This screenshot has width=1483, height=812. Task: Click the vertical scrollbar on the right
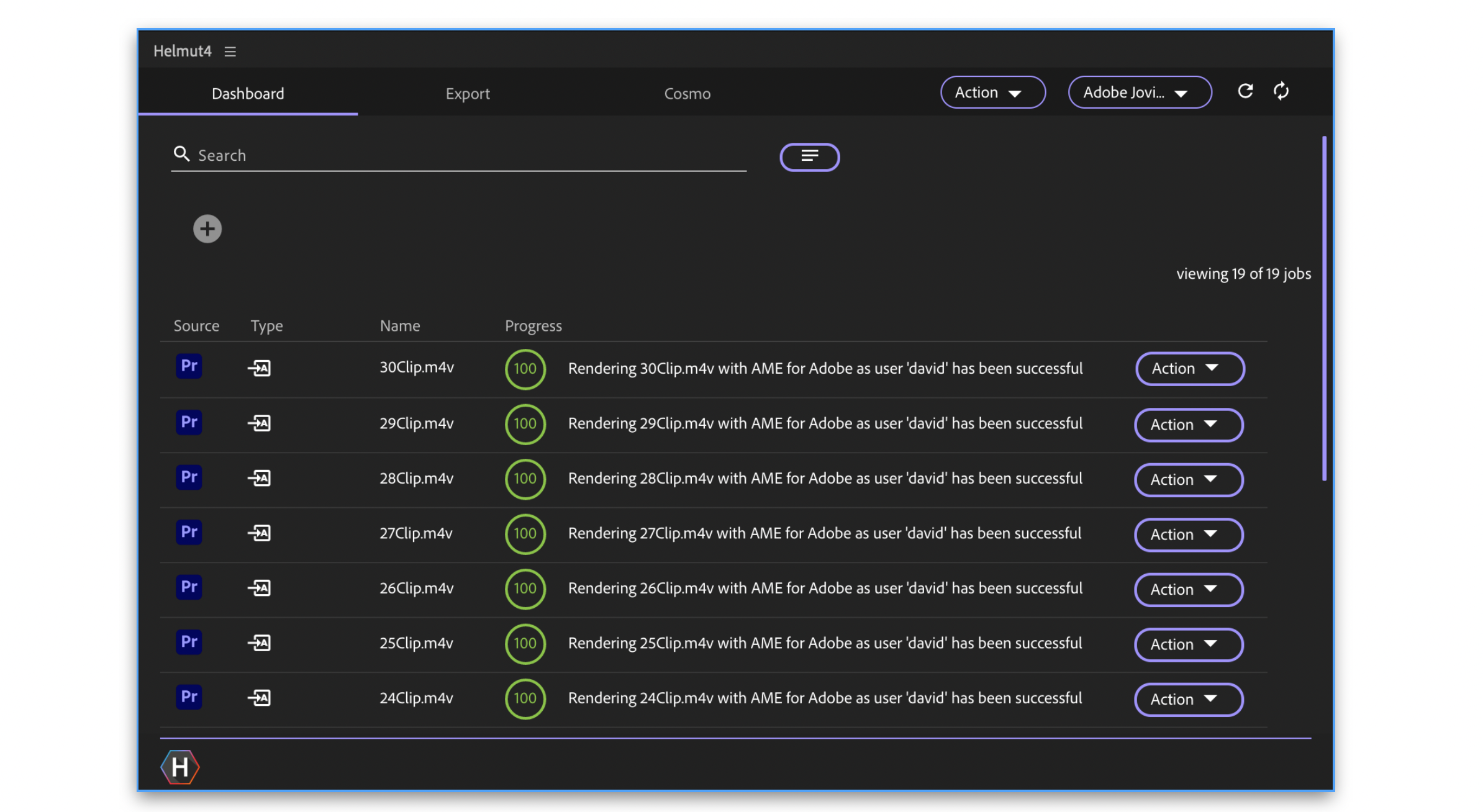tap(1324, 308)
